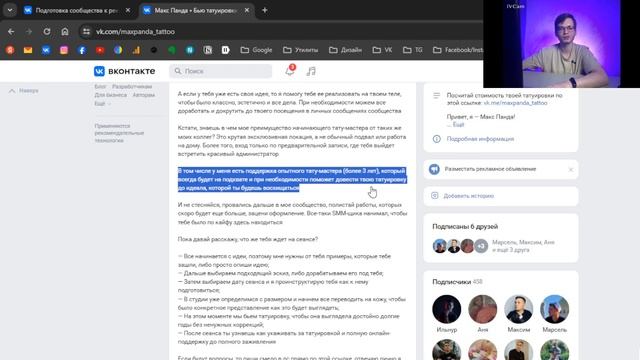Viewport: 640px width, 360px height.
Task: Open the VK bookmark in bookmarks bar
Action: click(46, 50)
